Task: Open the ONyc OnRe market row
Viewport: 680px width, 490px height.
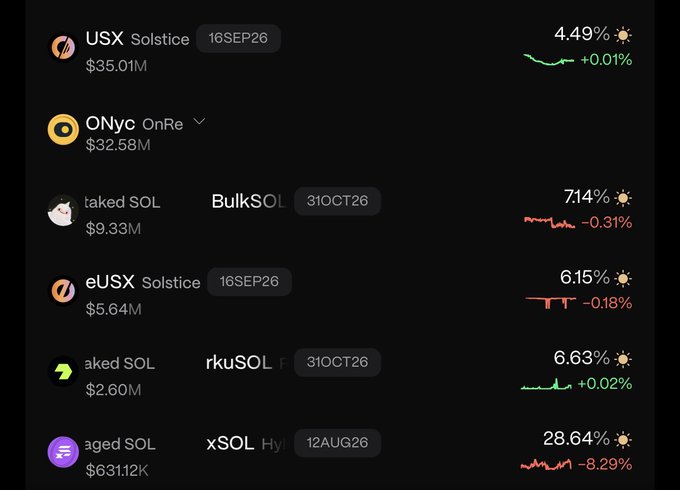Action: click(x=340, y=129)
